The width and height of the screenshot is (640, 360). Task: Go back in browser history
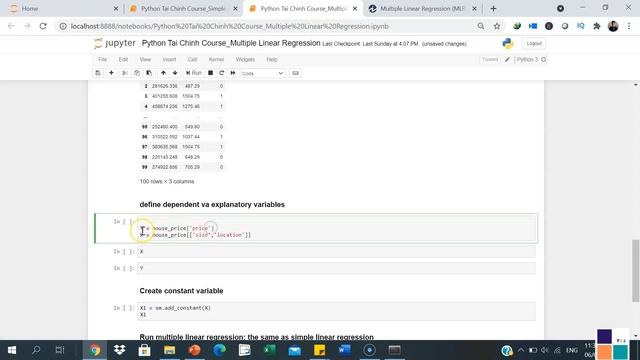11,26
